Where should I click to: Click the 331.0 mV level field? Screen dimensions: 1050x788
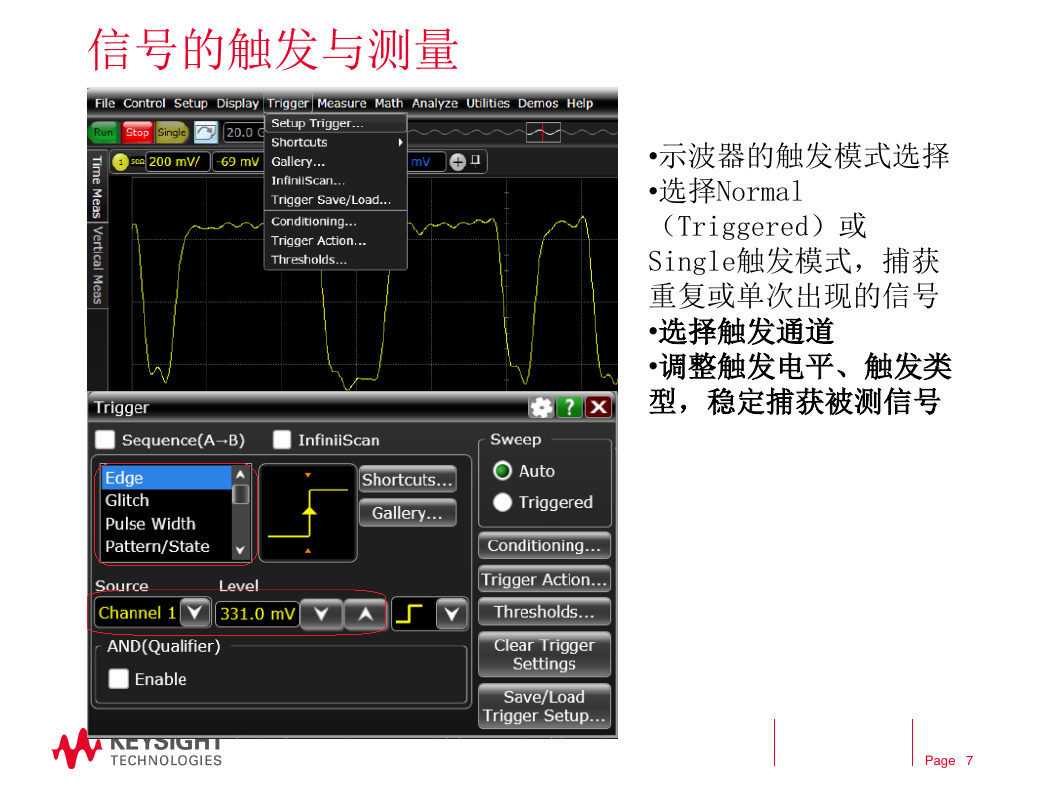coord(257,613)
